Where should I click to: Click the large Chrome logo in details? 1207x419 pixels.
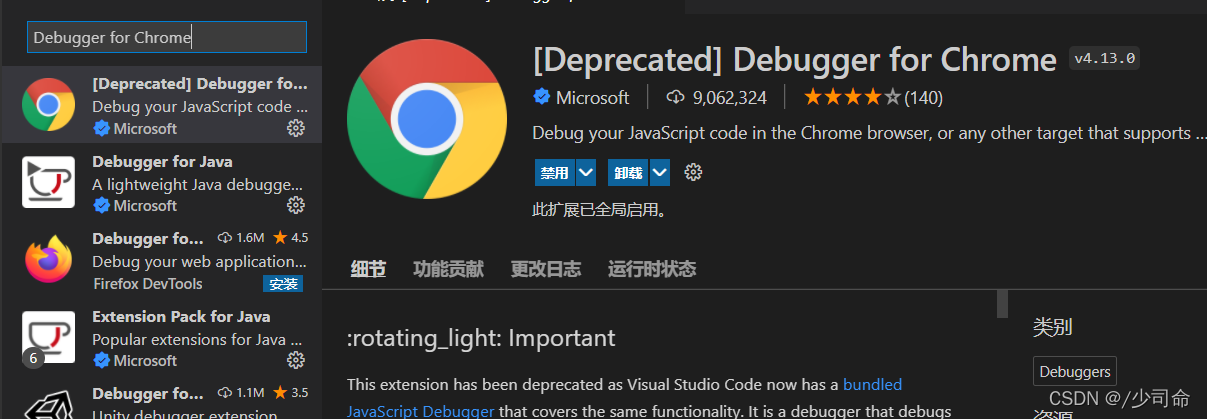[x=427, y=120]
